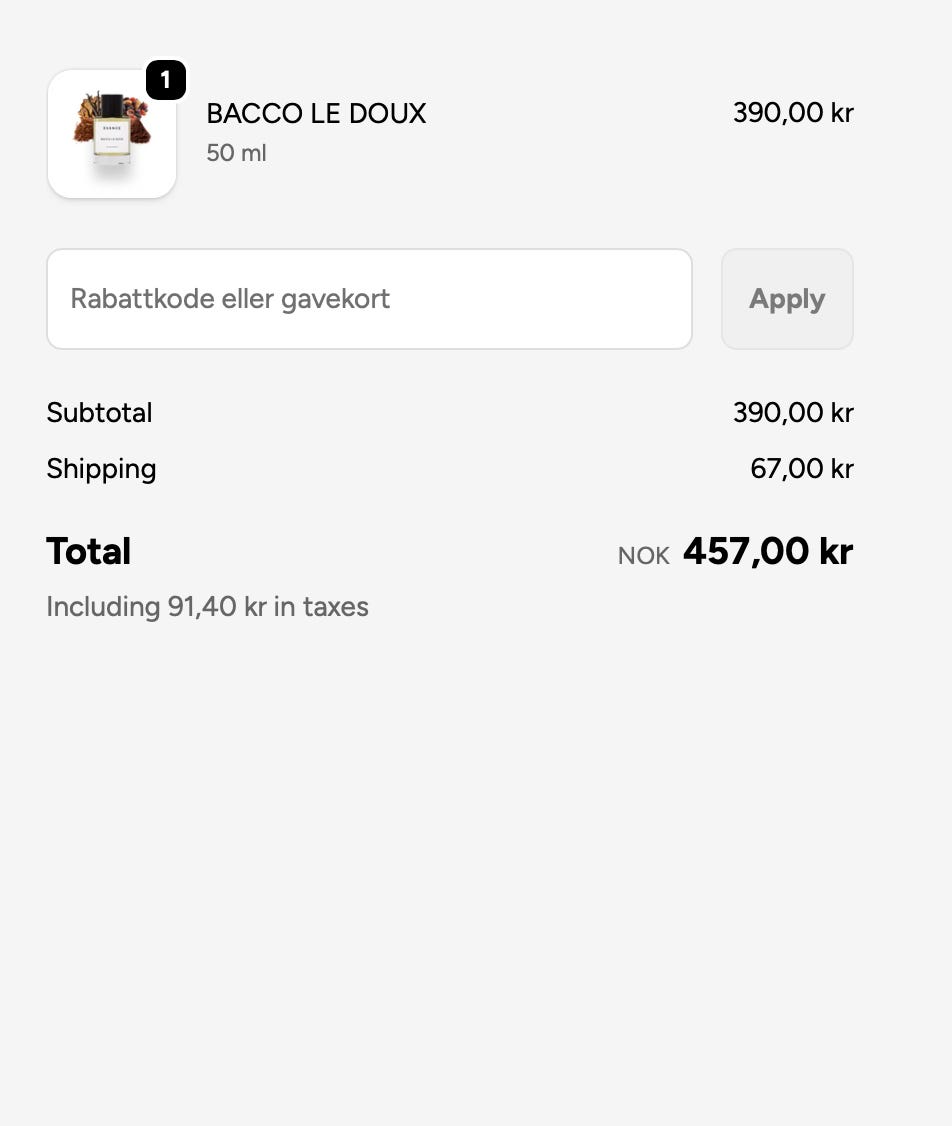The width and height of the screenshot is (952, 1126).
Task: Click the words 'in taxes' in tax note
Action: click(321, 607)
